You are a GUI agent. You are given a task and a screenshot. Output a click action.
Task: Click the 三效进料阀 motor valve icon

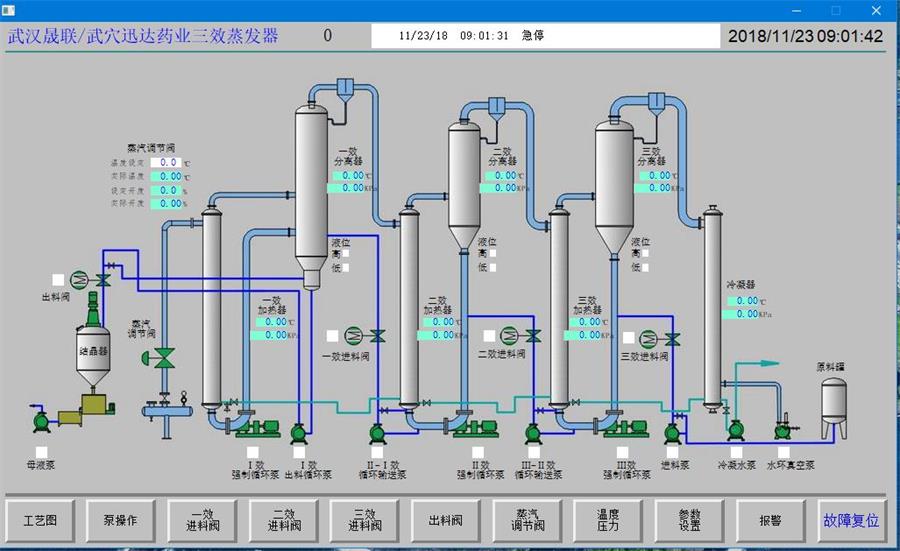(x=650, y=337)
